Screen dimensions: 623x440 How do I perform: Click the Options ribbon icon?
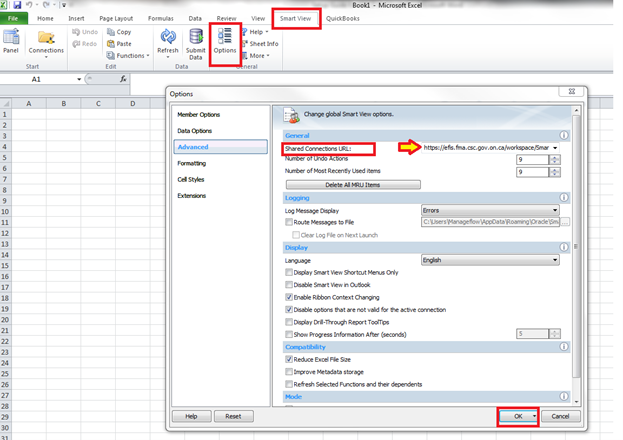(225, 42)
